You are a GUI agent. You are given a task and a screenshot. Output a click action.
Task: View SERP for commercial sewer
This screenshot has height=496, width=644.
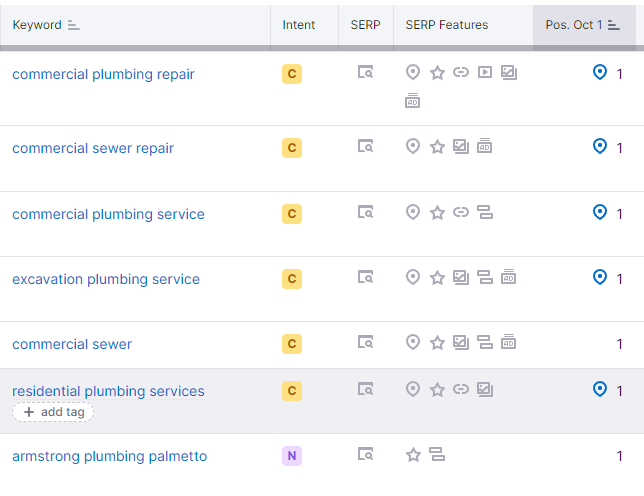click(x=365, y=342)
